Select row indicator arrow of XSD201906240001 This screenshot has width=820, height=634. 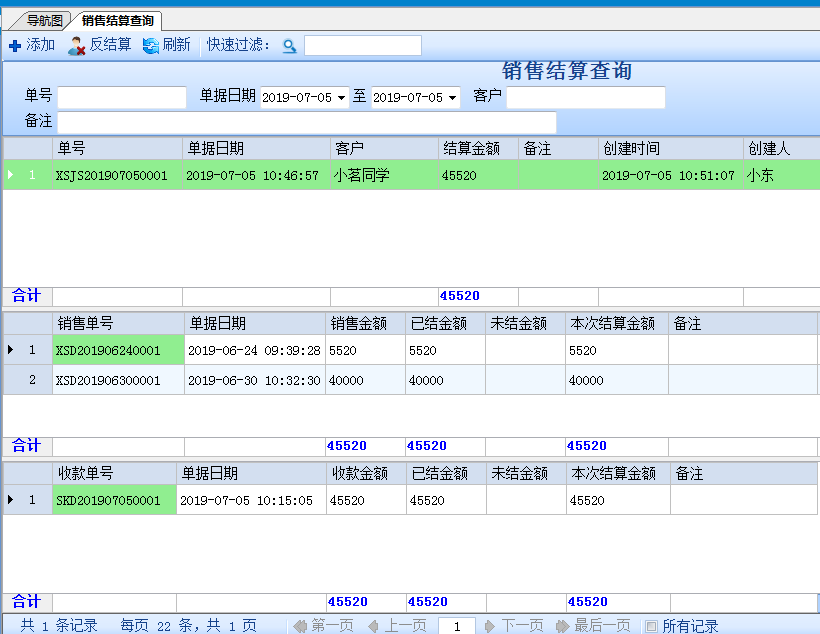[x=10, y=349]
